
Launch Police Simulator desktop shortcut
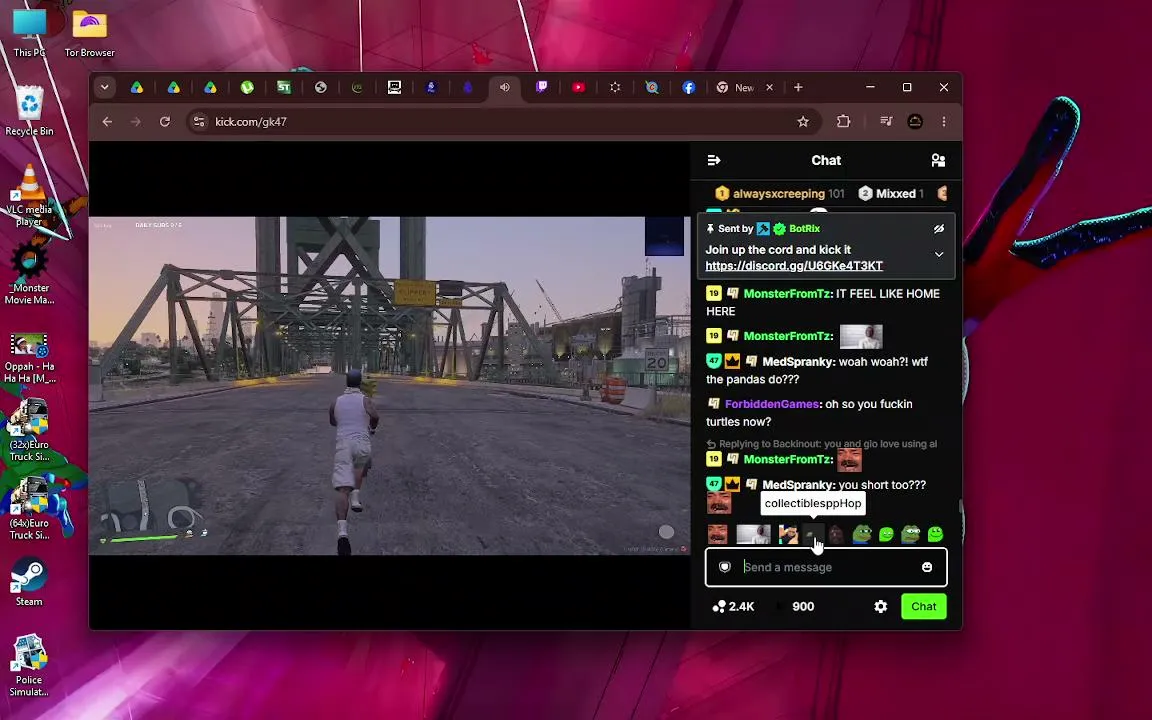pyautogui.click(x=29, y=665)
